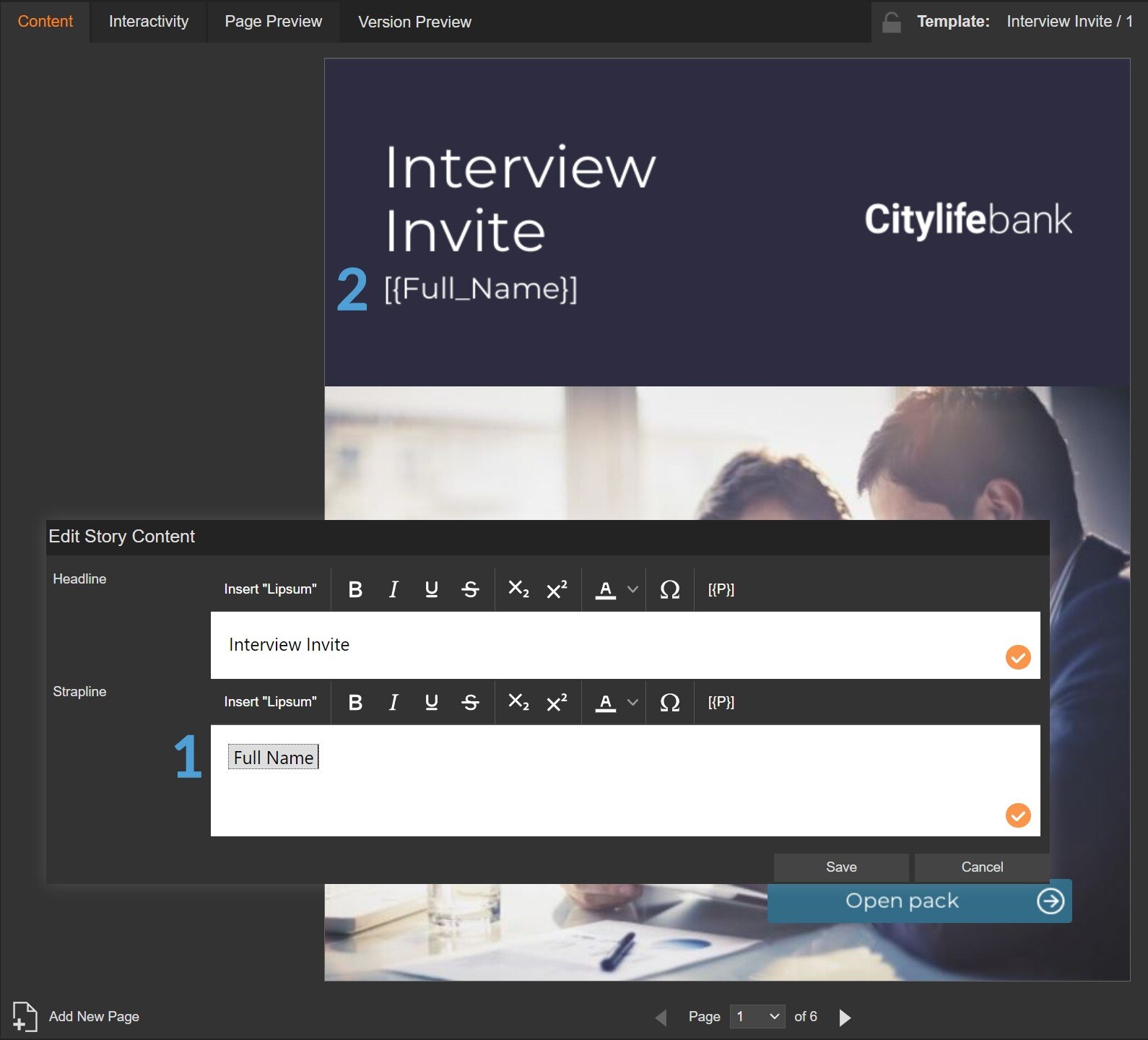Apply Underline in Headline toolbar
The image size is (1148, 1040).
[432, 590]
